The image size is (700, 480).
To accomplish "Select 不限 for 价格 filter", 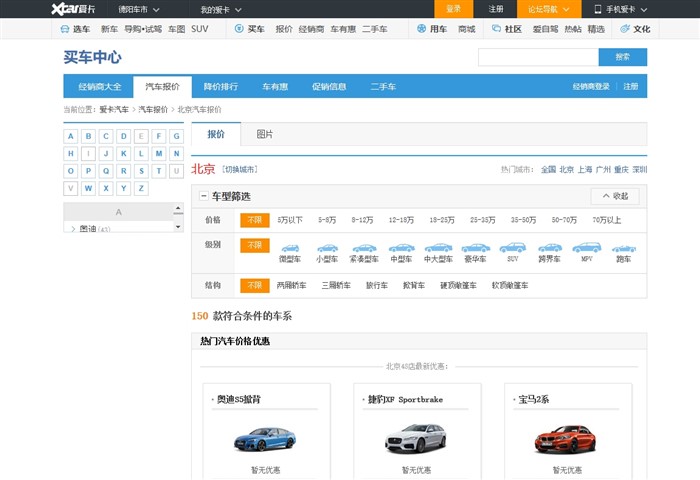I will [x=254, y=220].
